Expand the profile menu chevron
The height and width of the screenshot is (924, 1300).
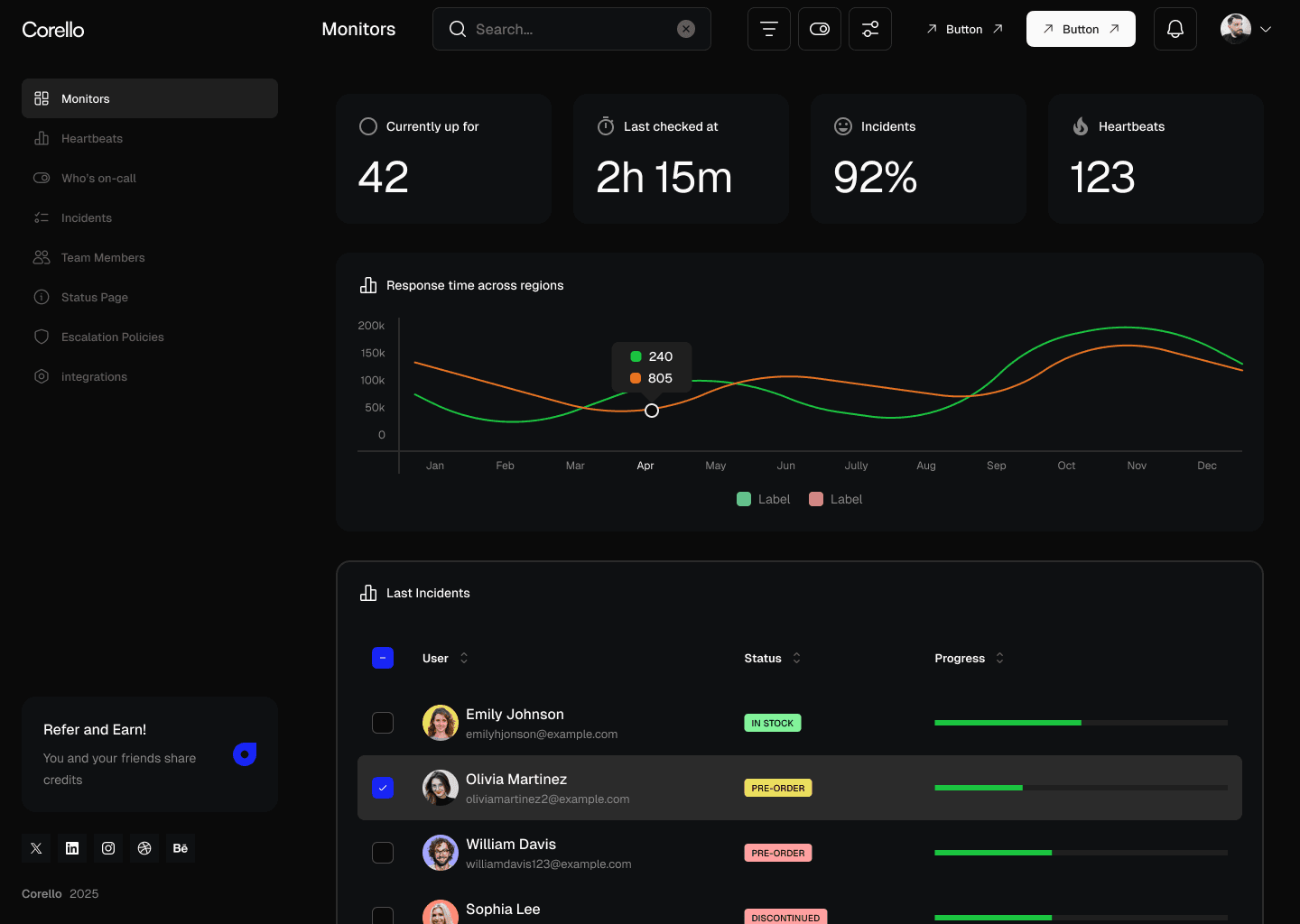(x=1266, y=29)
